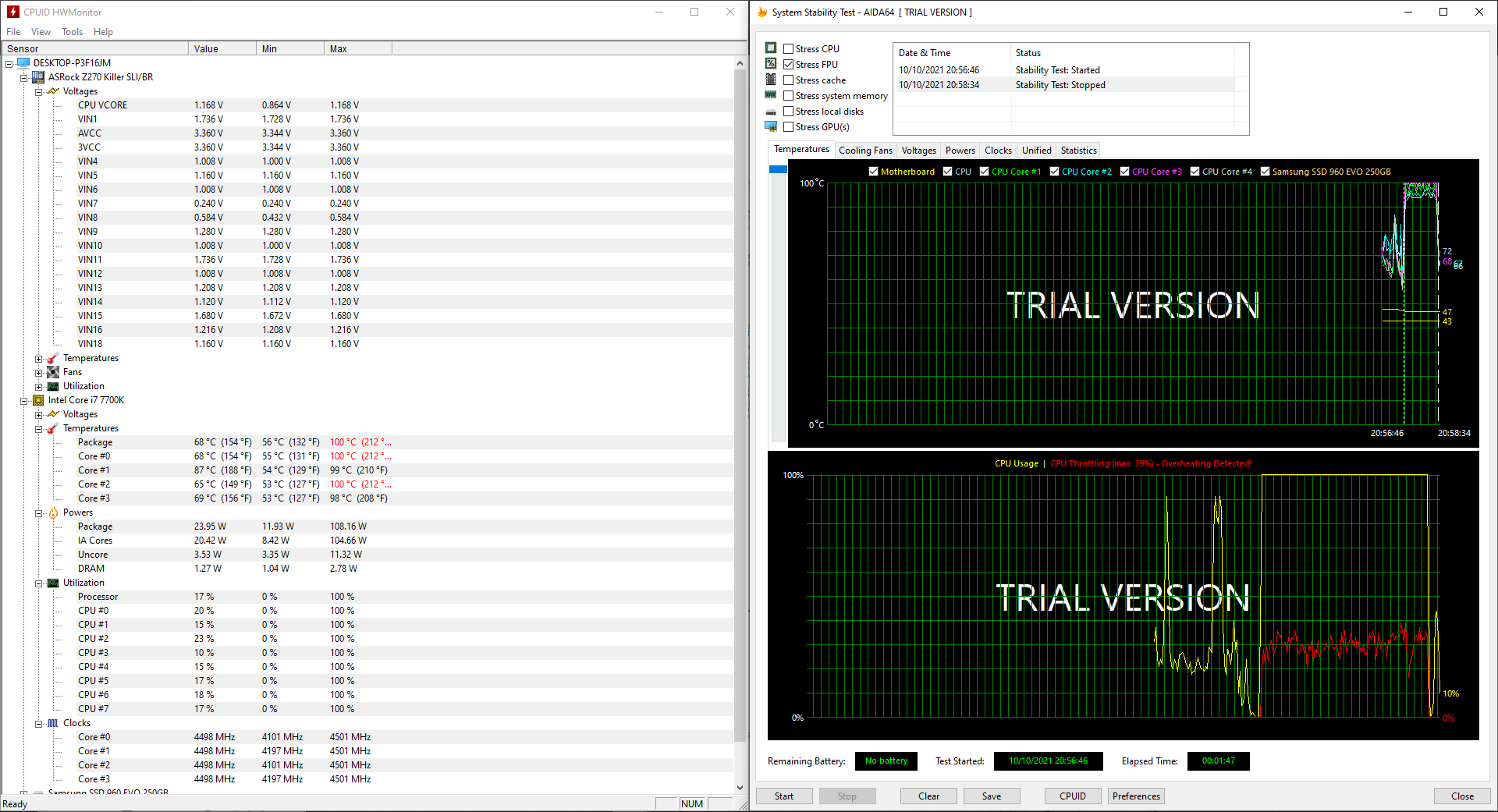
Task: Click the CPU Utilization chip icon
Action: pyautogui.click(x=53, y=583)
